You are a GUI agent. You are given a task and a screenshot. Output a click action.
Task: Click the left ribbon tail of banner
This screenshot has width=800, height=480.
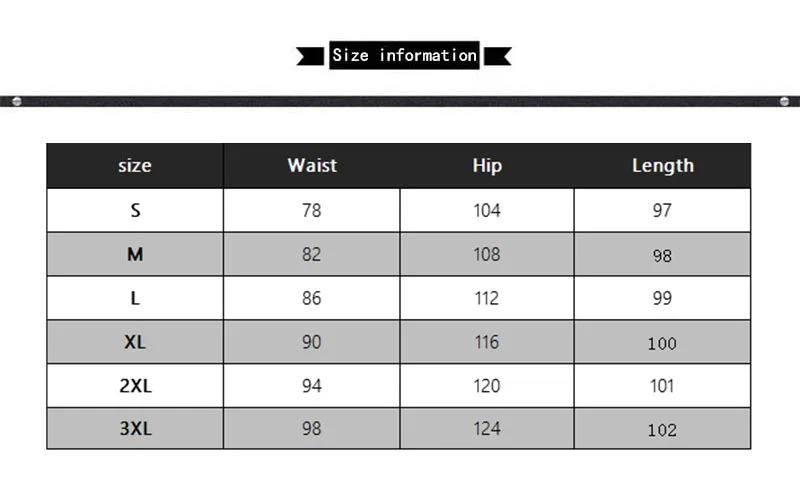pos(310,56)
